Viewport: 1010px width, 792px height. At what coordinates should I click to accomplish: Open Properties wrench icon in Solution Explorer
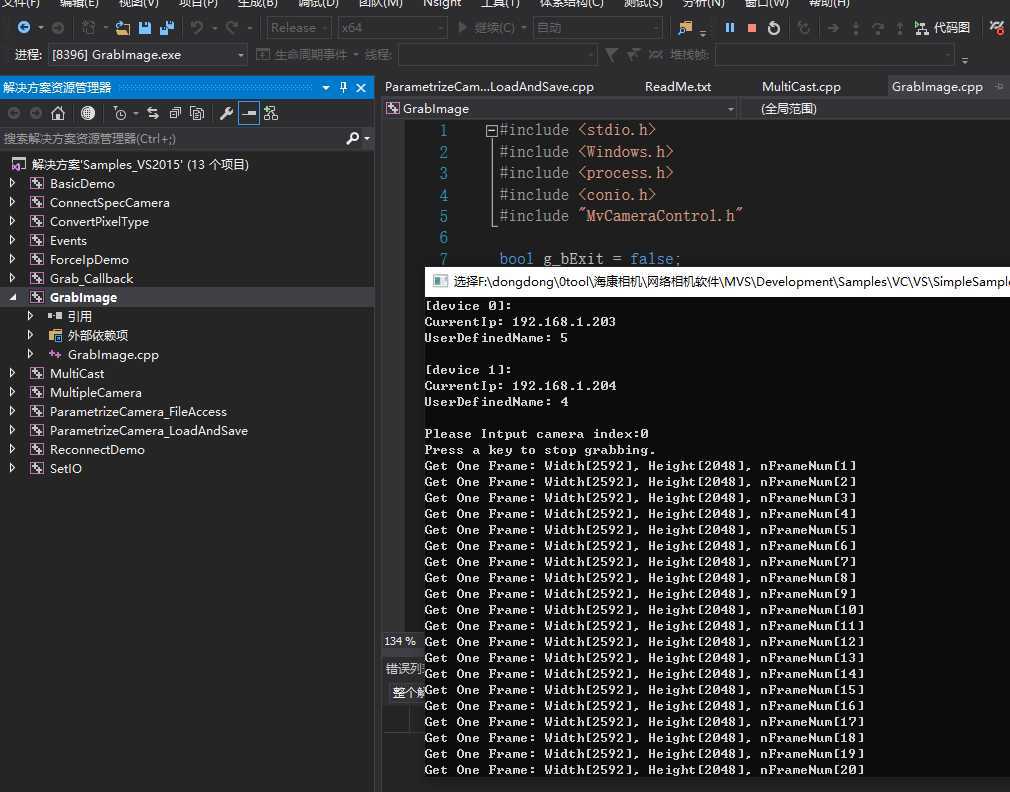[x=226, y=113]
